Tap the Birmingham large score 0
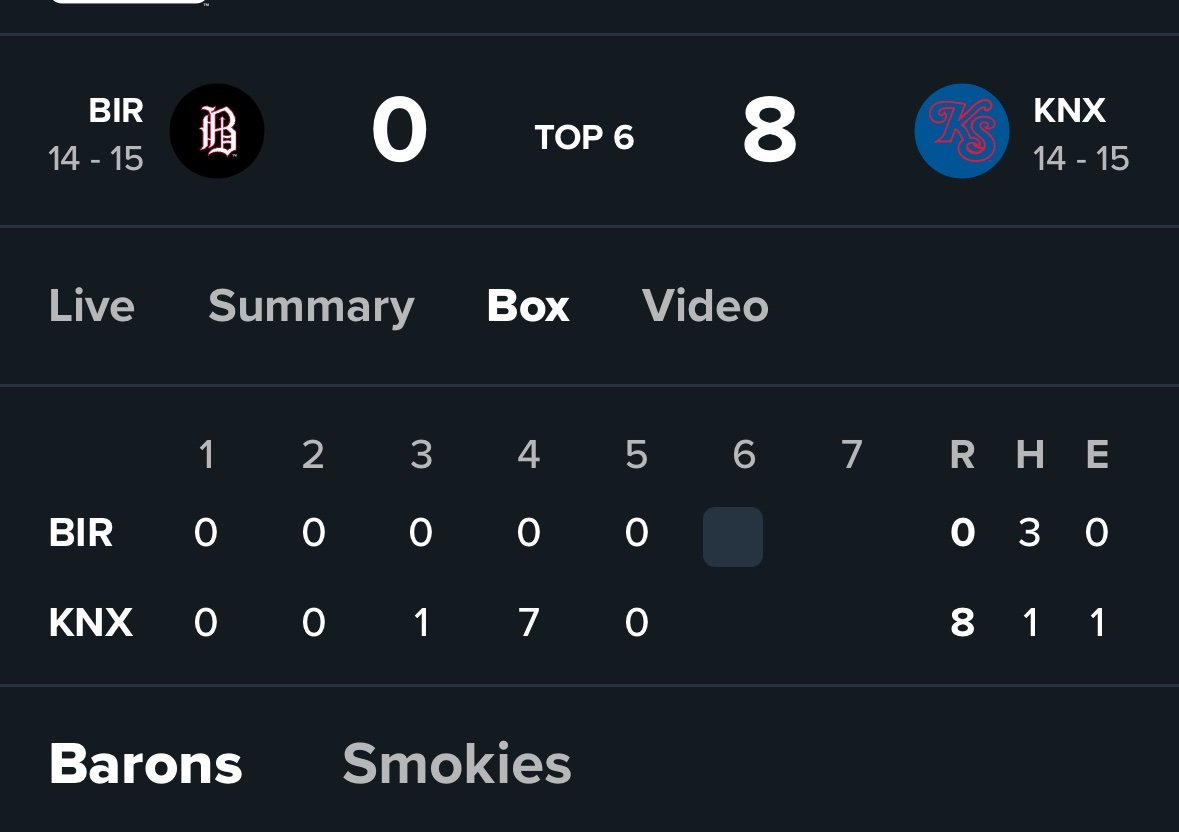 pos(400,130)
